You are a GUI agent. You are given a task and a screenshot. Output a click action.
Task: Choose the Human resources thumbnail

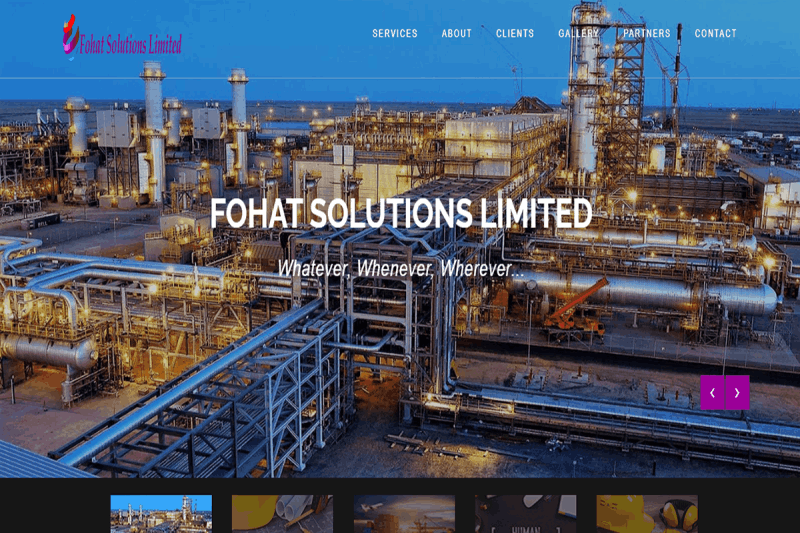point(526,514)
